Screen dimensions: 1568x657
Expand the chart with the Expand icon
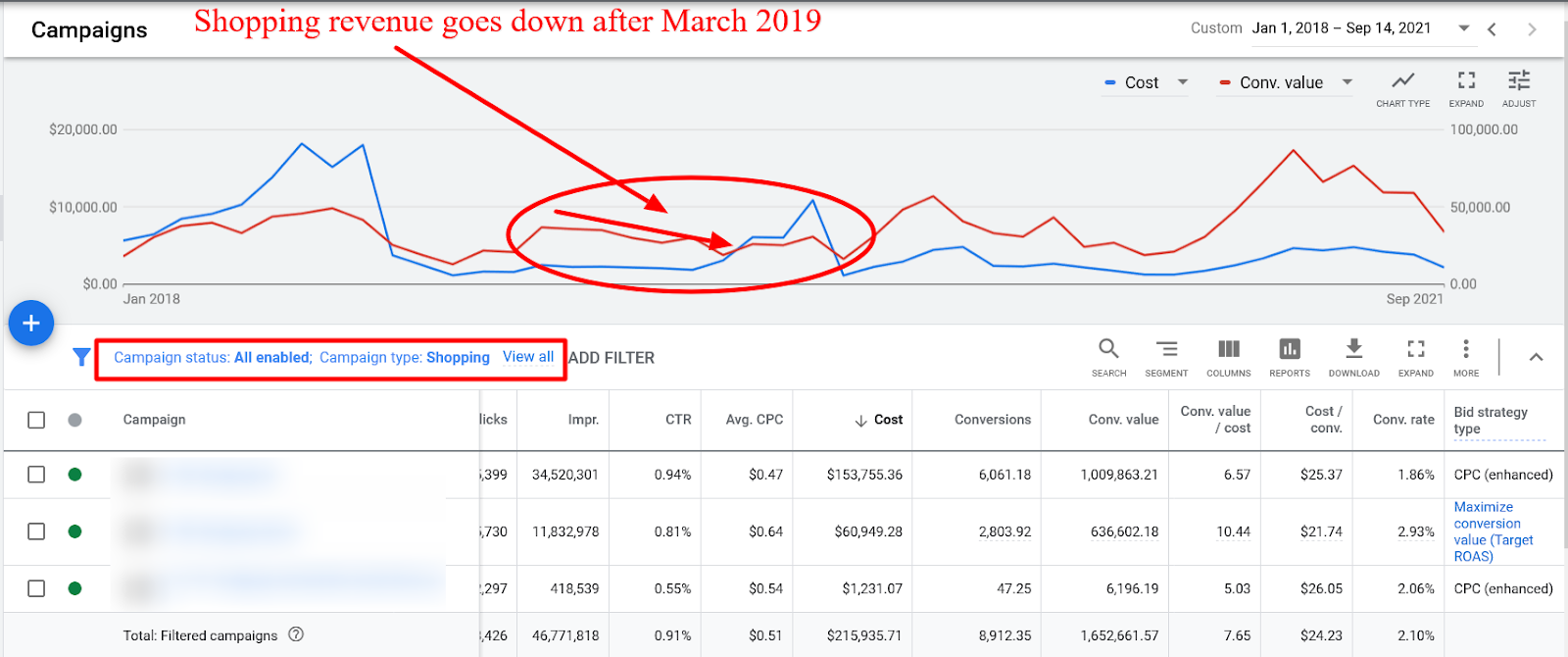pyautogui.click(x=1466, y=80)
